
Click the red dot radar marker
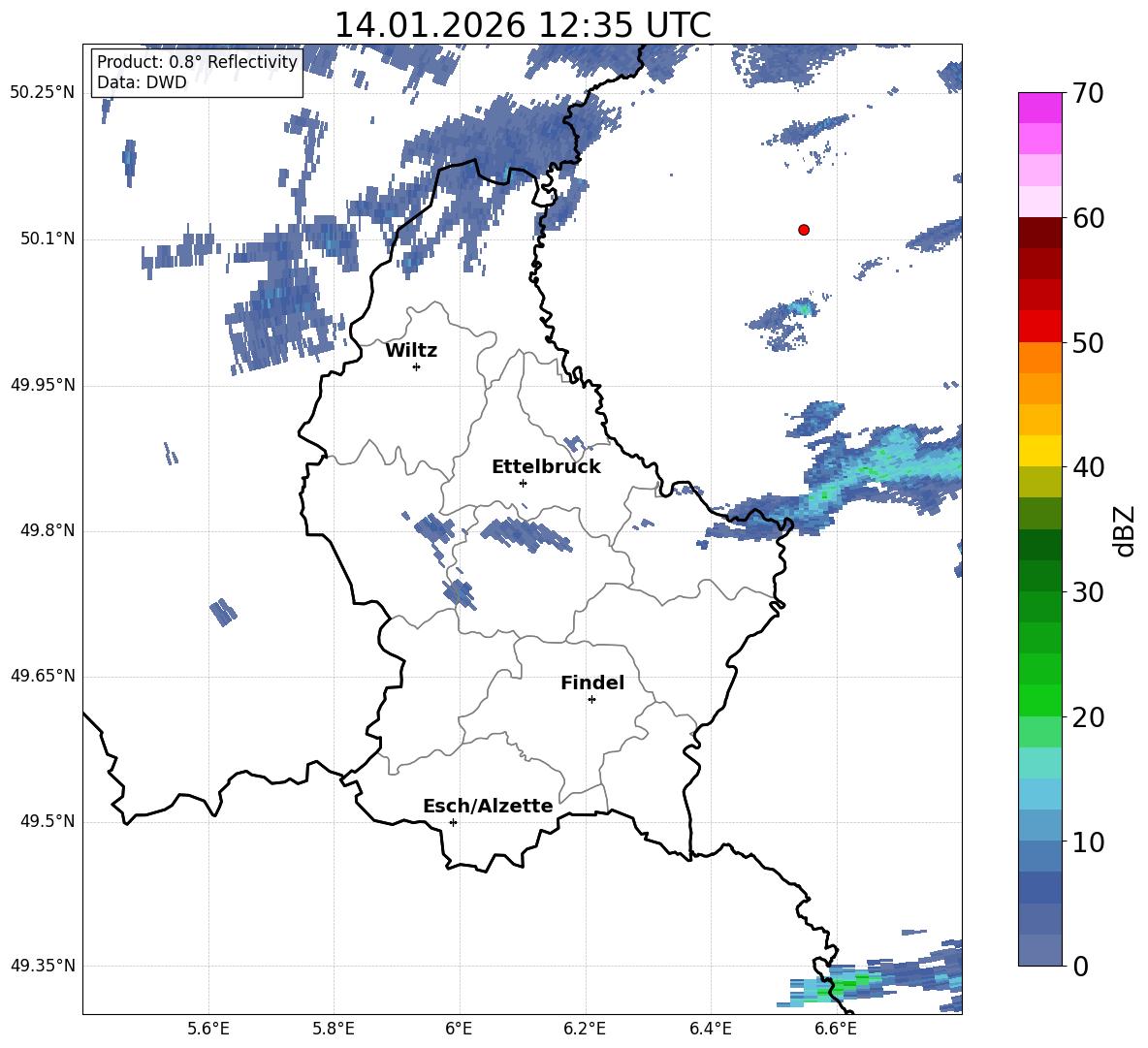tap(804, 230)
